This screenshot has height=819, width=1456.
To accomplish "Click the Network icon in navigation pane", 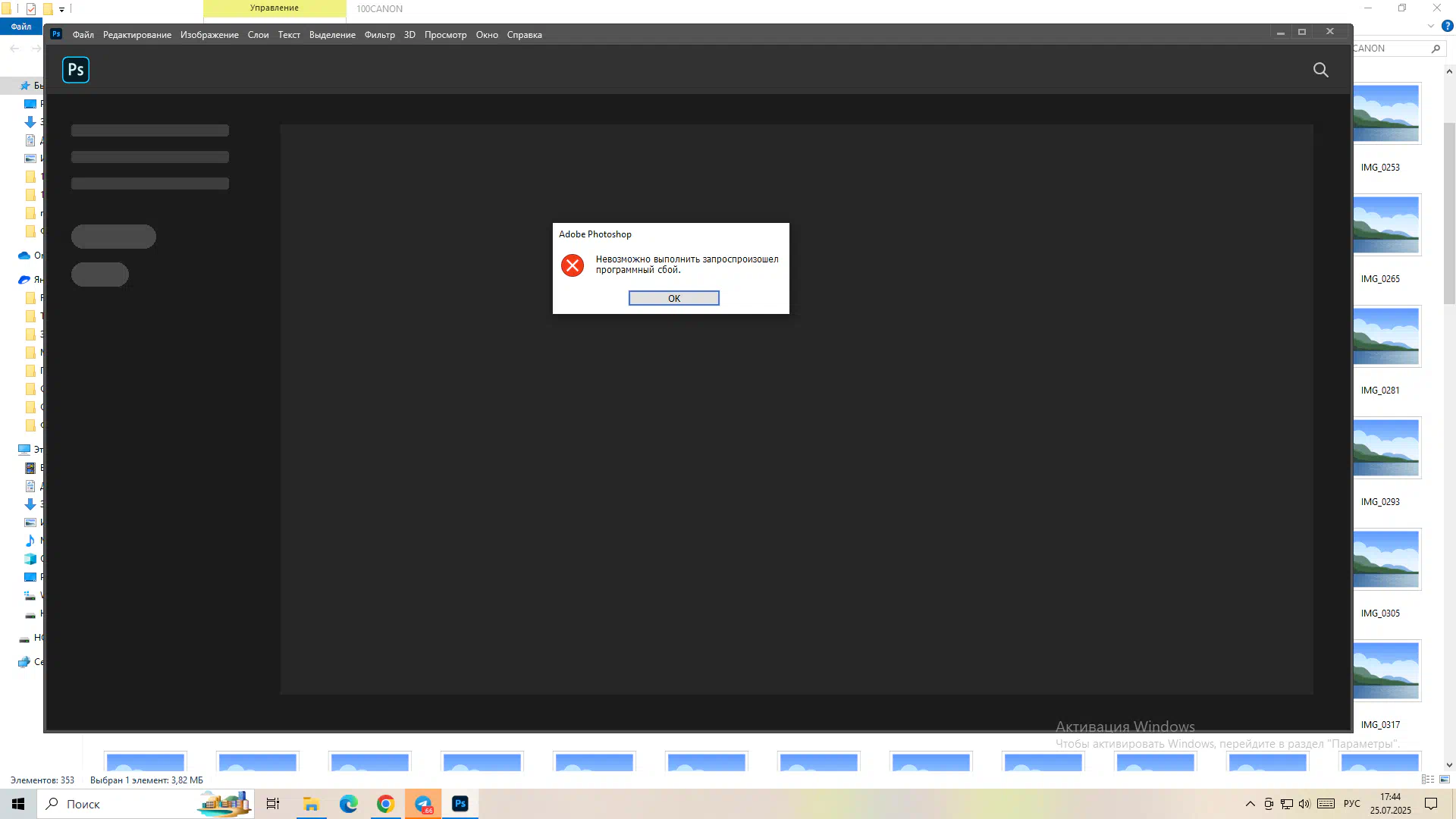I will tap(24, 661).
